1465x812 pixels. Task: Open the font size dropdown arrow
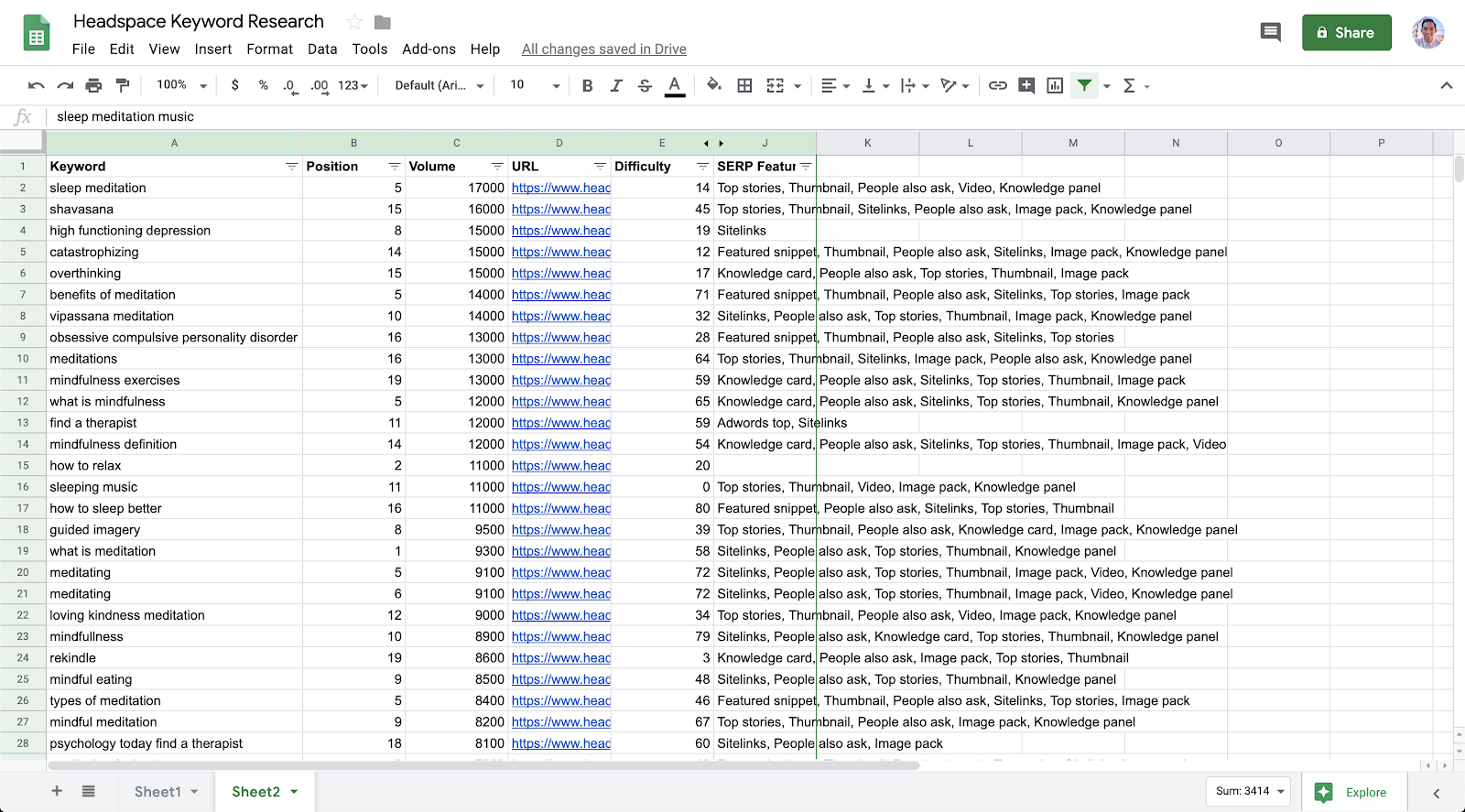[556, 86]
